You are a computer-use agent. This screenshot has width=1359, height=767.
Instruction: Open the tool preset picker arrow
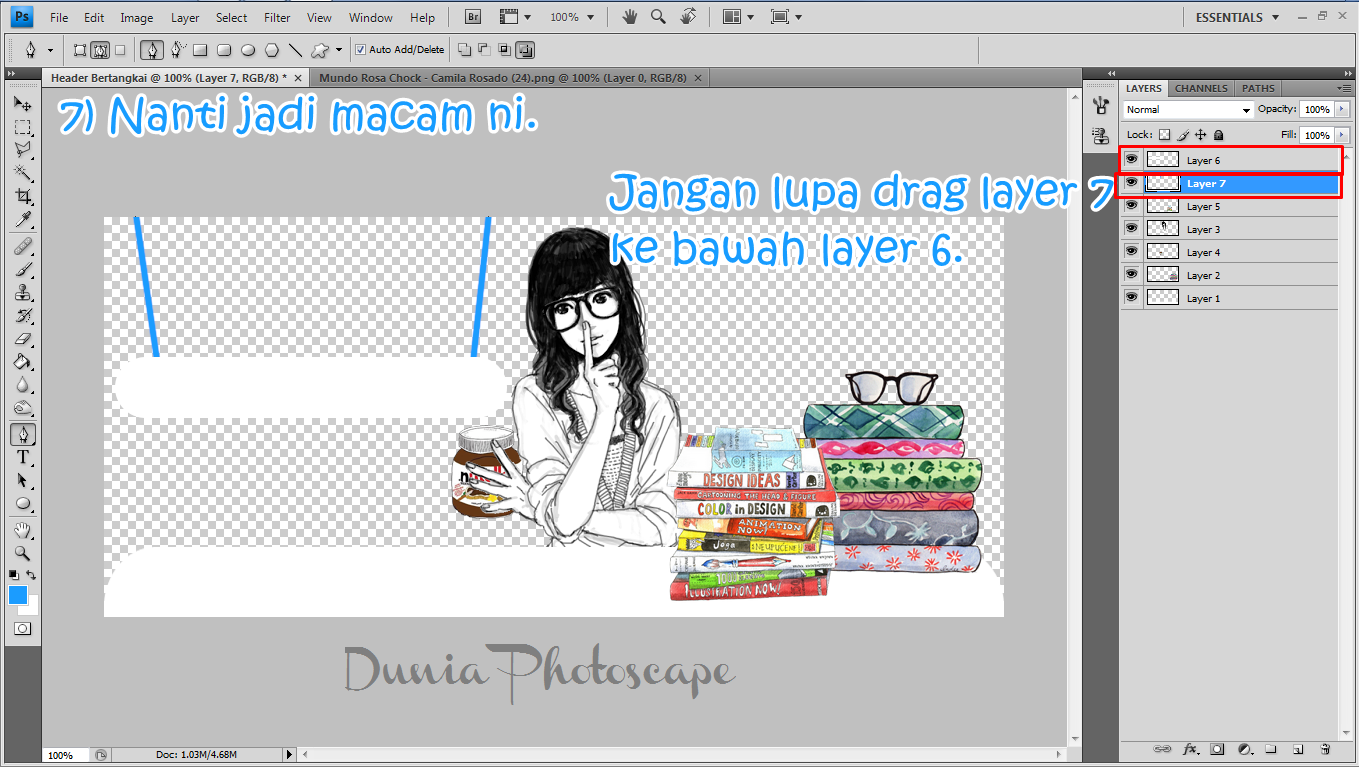pyautogui.click(x=50, y=49)
